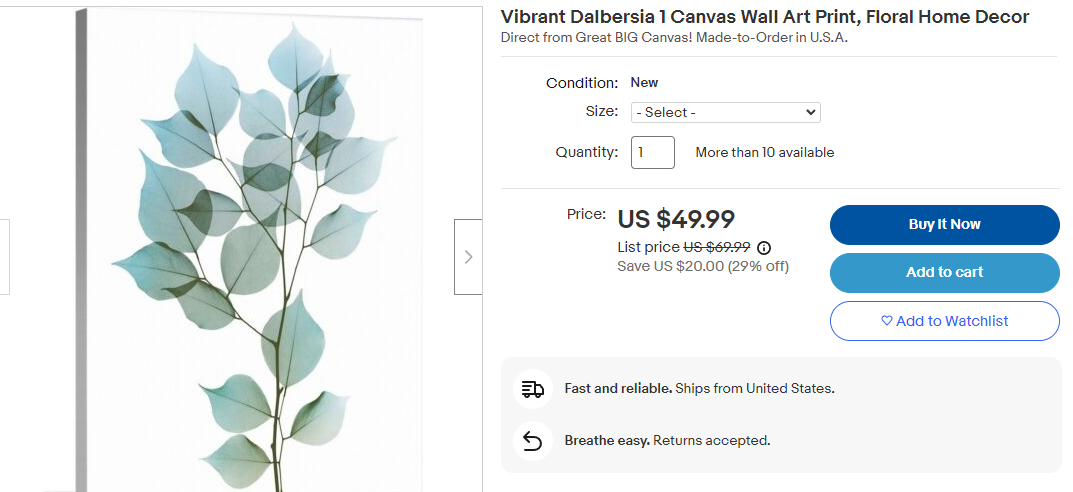Viewport: 1073px width, 492px height.
Task: Add the canvas print to cart
Action: click(944, 272)
